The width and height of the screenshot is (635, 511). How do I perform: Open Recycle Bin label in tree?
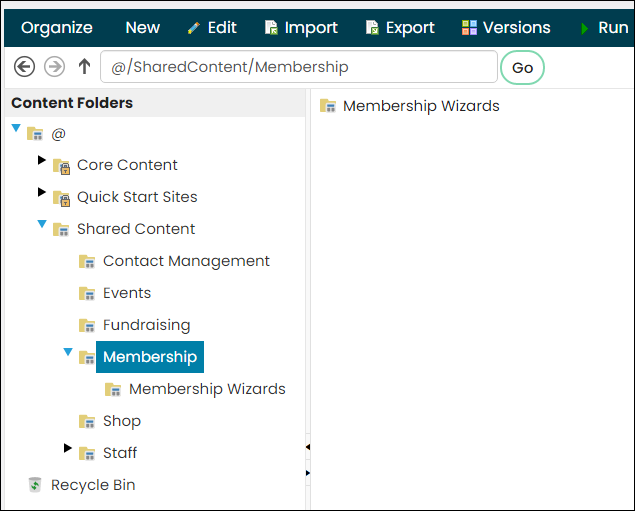click(93, 485)
